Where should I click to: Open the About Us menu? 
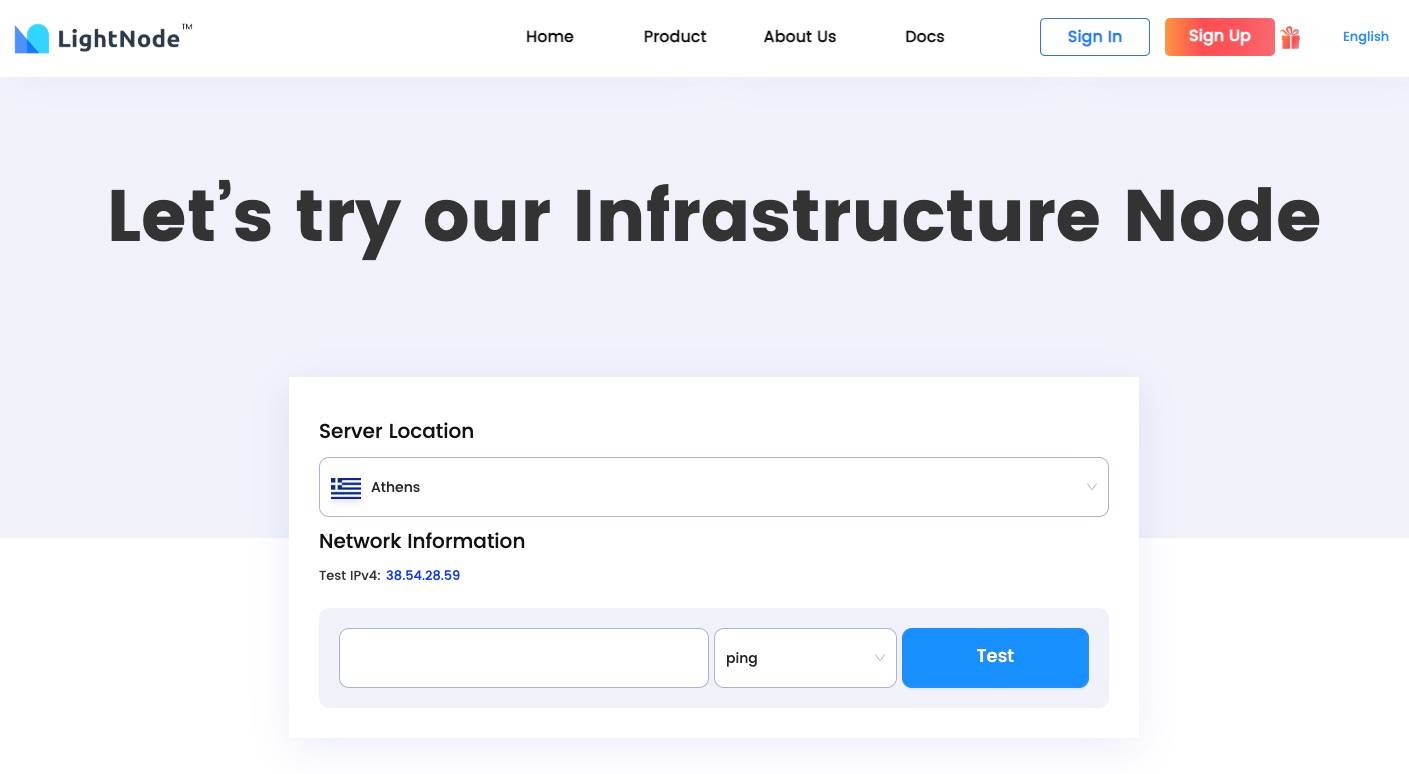(799, 37)
